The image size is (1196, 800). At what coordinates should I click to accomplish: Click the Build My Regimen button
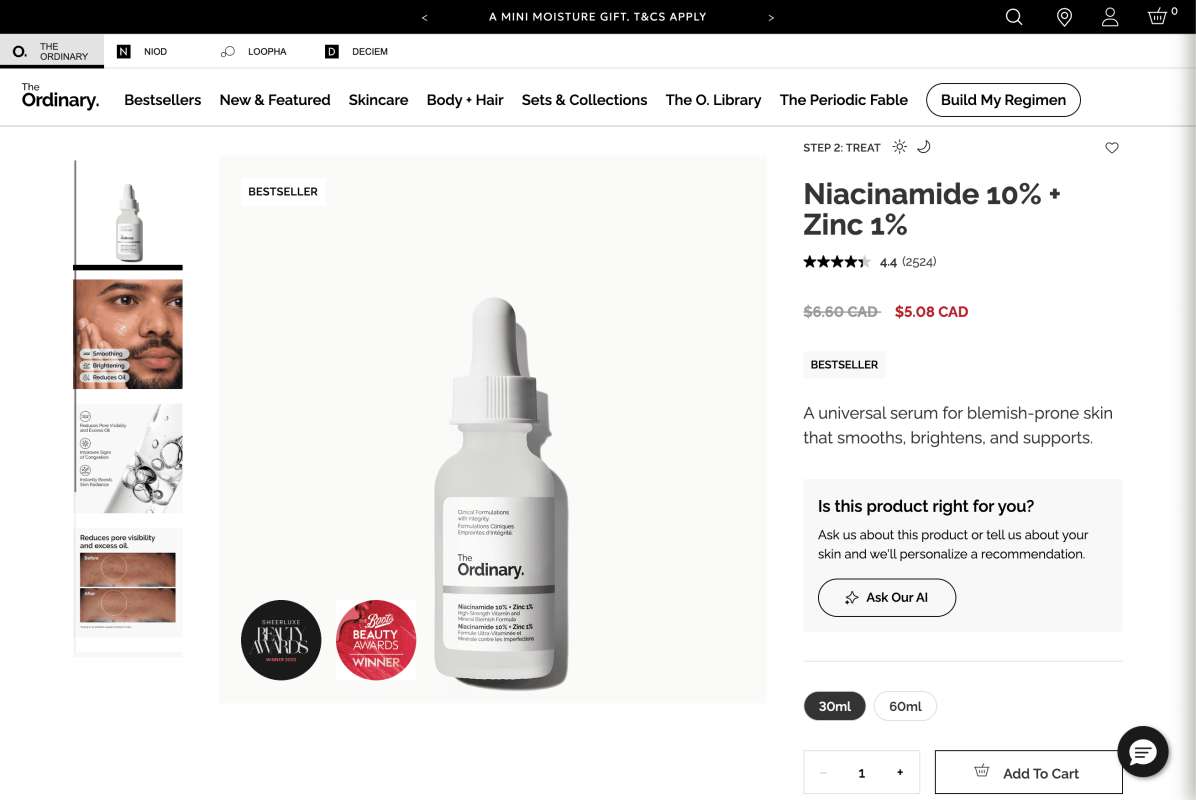(1003, 100)
